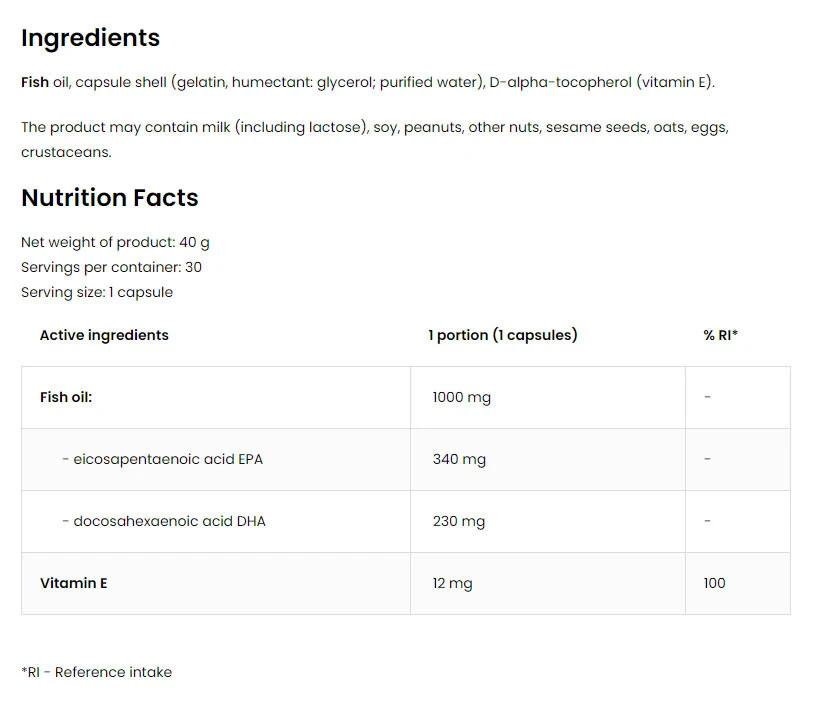815x712 pixels.
Task: Click the 'Vitamin E' row label
Action: (x=74, y=583)
